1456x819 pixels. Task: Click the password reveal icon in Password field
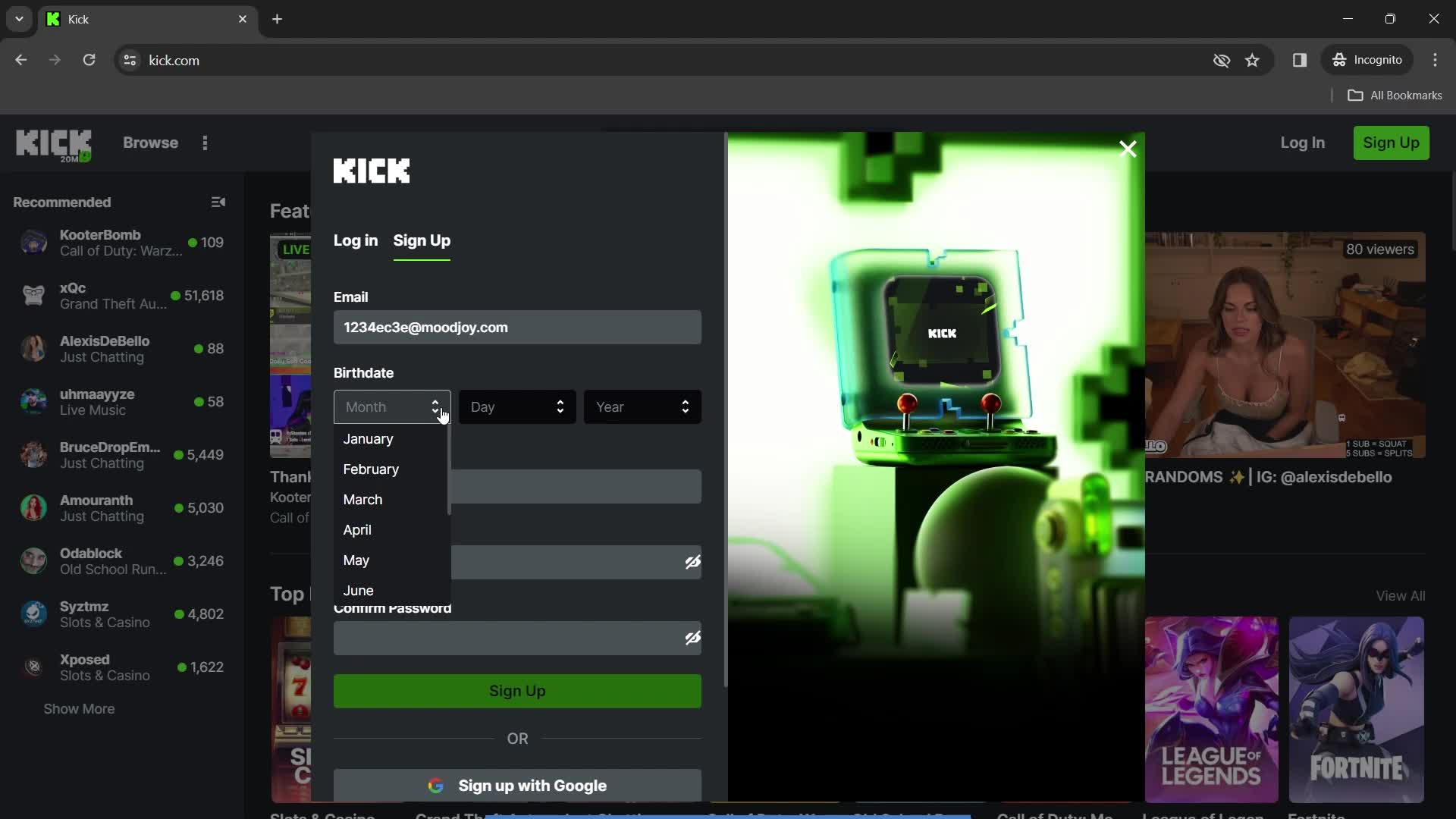click(693, 562)
